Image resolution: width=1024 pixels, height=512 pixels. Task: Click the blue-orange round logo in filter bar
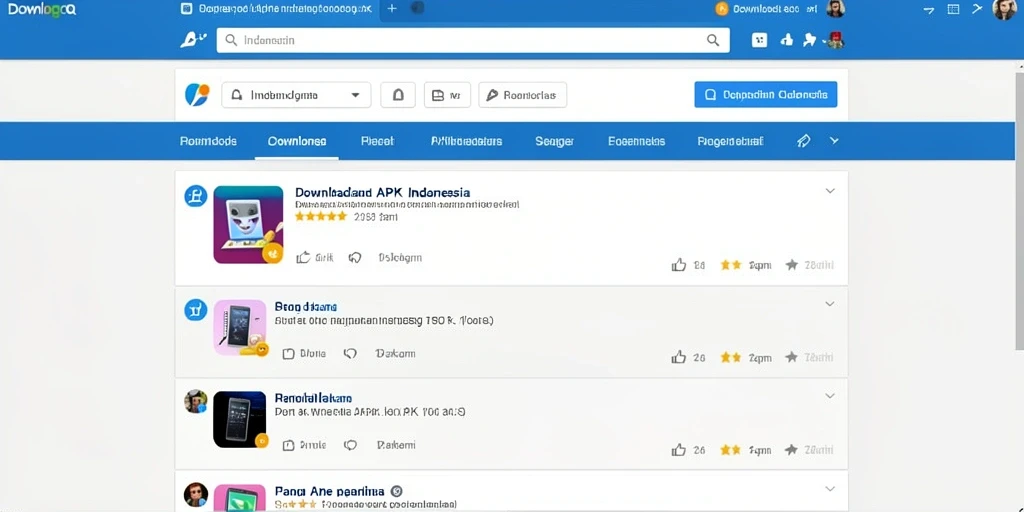[197, 95]
